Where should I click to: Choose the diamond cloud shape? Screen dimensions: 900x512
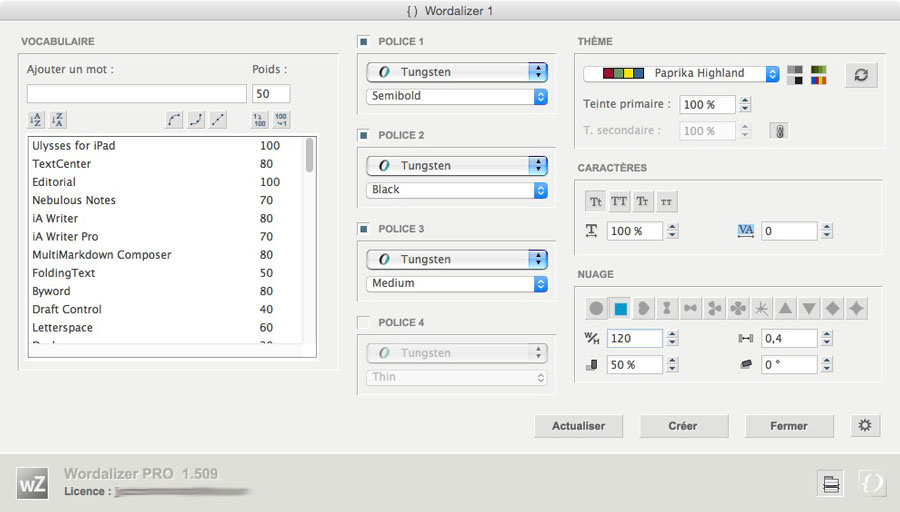(x=832, y=308)
